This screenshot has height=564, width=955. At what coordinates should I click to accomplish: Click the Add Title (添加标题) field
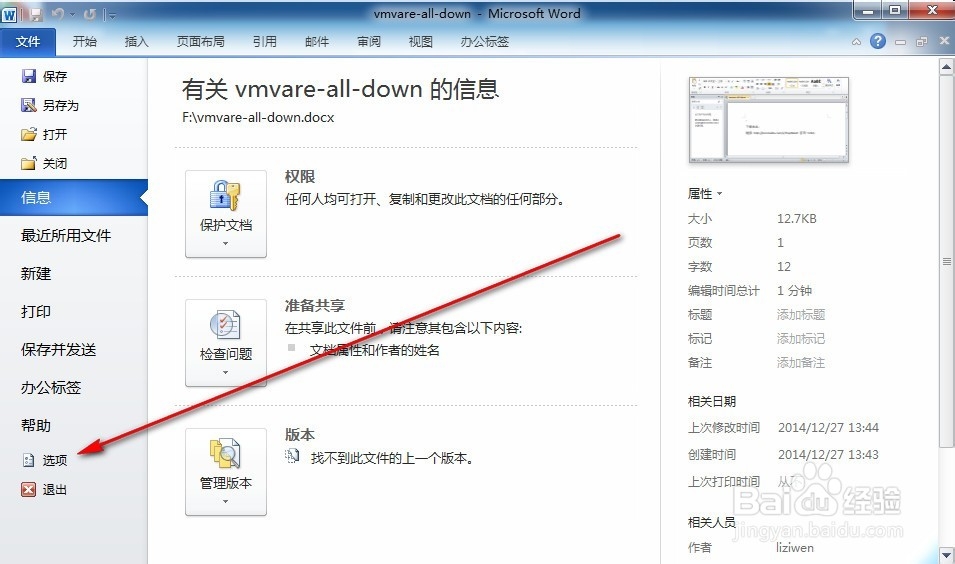[x=801, y=315]
